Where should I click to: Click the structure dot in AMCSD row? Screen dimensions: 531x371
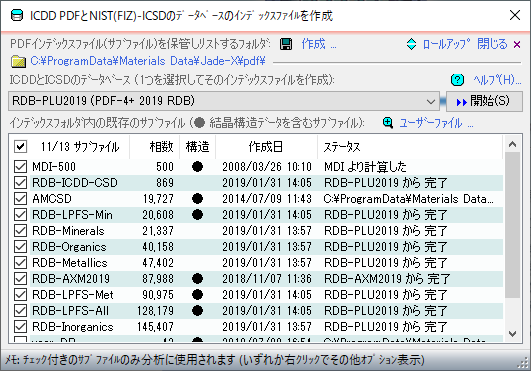[197, 198]
